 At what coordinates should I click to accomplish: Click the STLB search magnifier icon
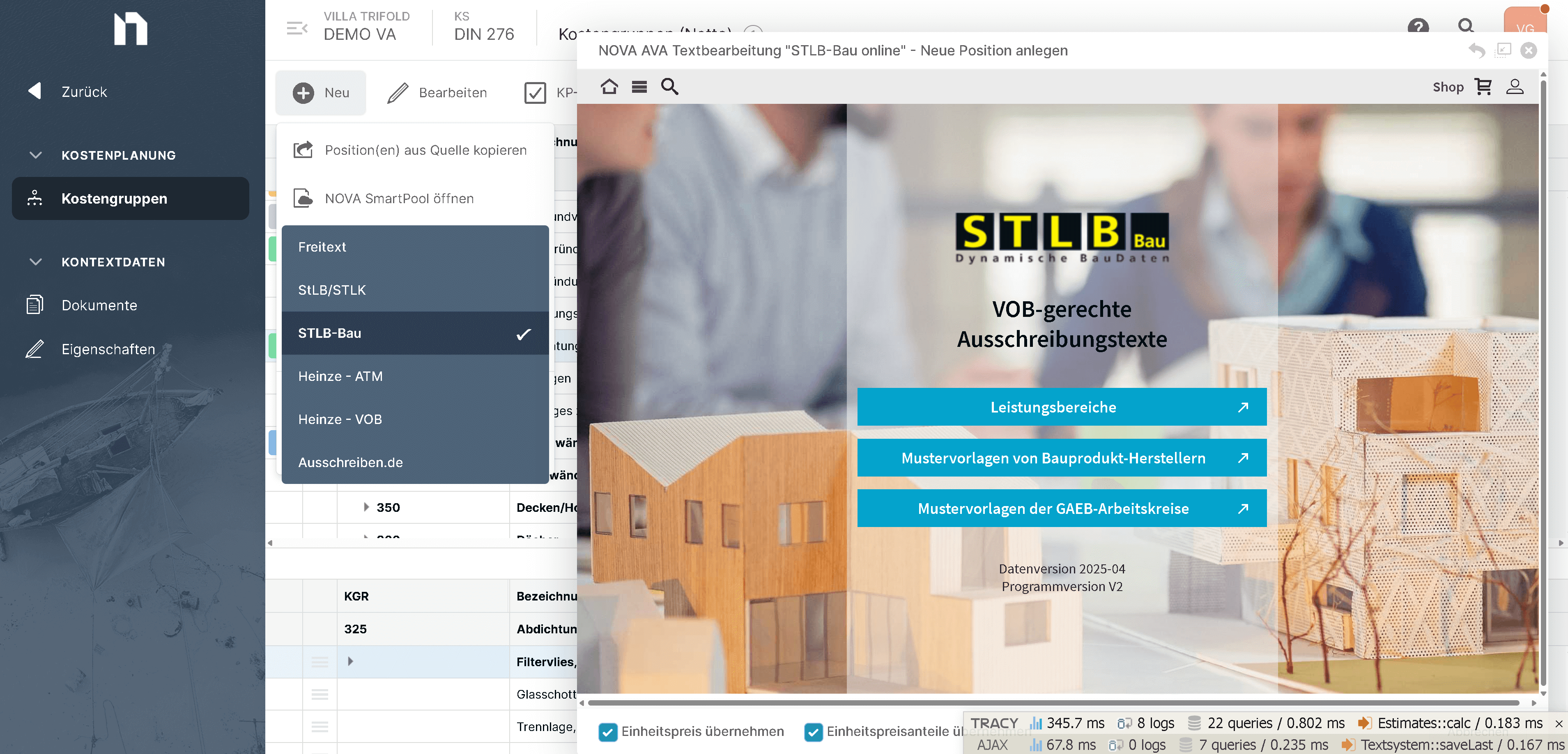(669, 87)
